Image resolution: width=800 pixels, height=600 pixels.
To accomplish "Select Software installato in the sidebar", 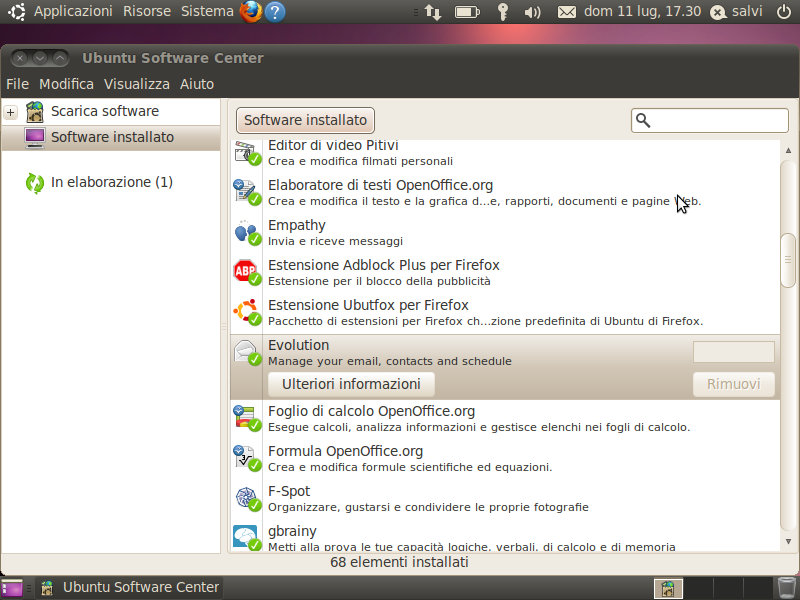I will pyautogui.click(x=112, y=138).
